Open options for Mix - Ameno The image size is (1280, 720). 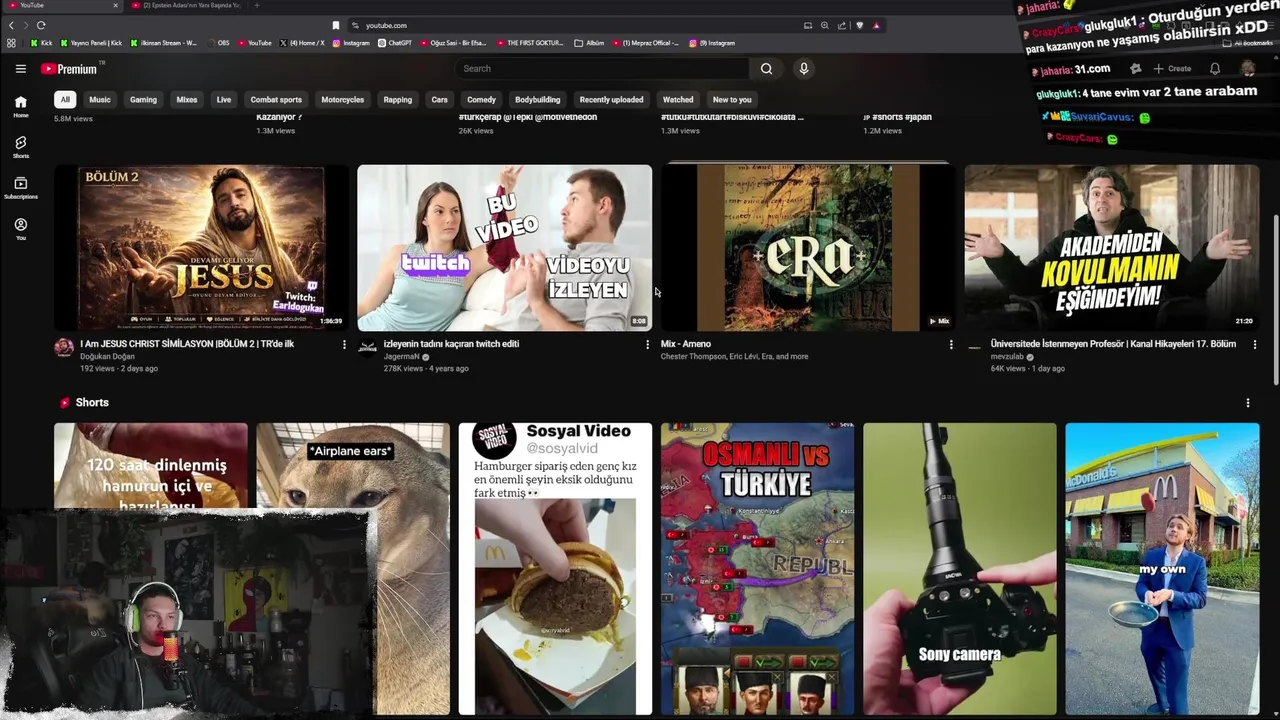[x=951, y=344]
